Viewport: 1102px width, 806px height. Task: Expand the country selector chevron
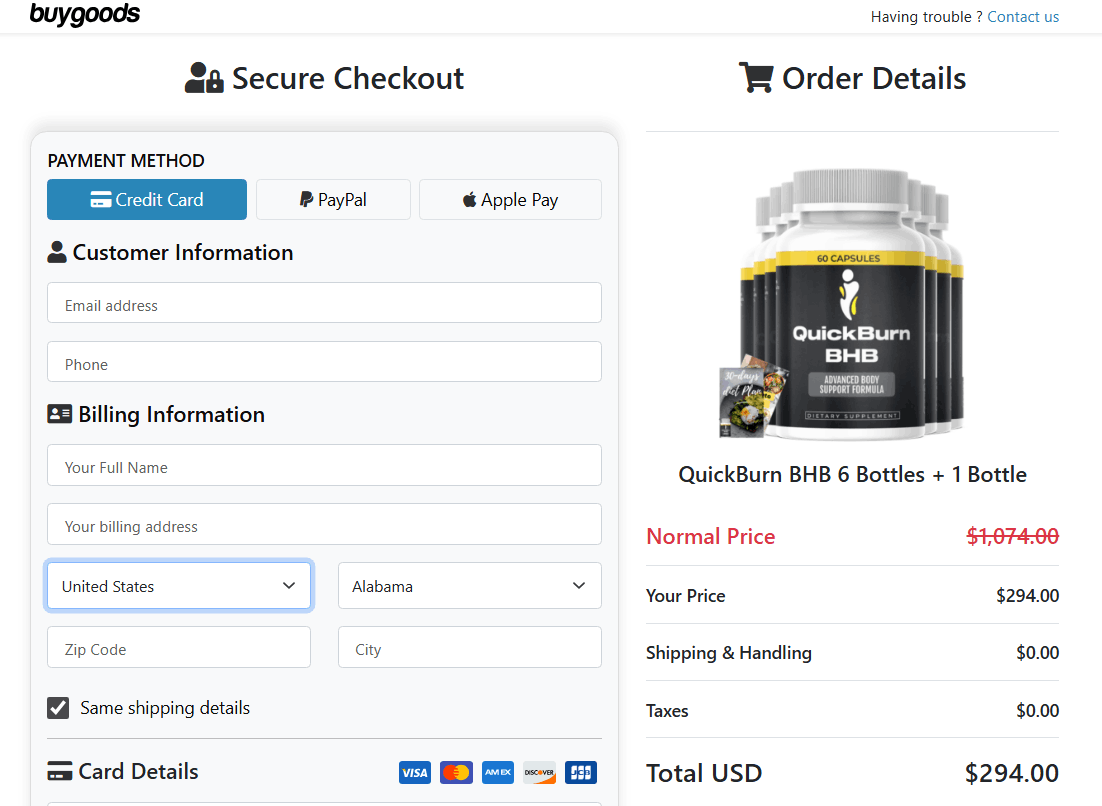pyautogui.click(x=289, y=585)
